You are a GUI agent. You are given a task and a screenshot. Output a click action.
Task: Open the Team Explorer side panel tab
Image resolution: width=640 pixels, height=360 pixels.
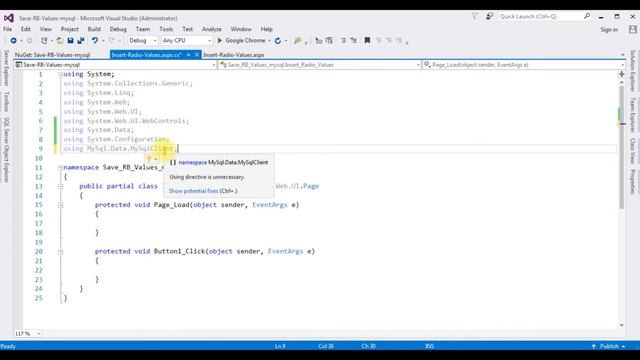(x=633, y=115)
